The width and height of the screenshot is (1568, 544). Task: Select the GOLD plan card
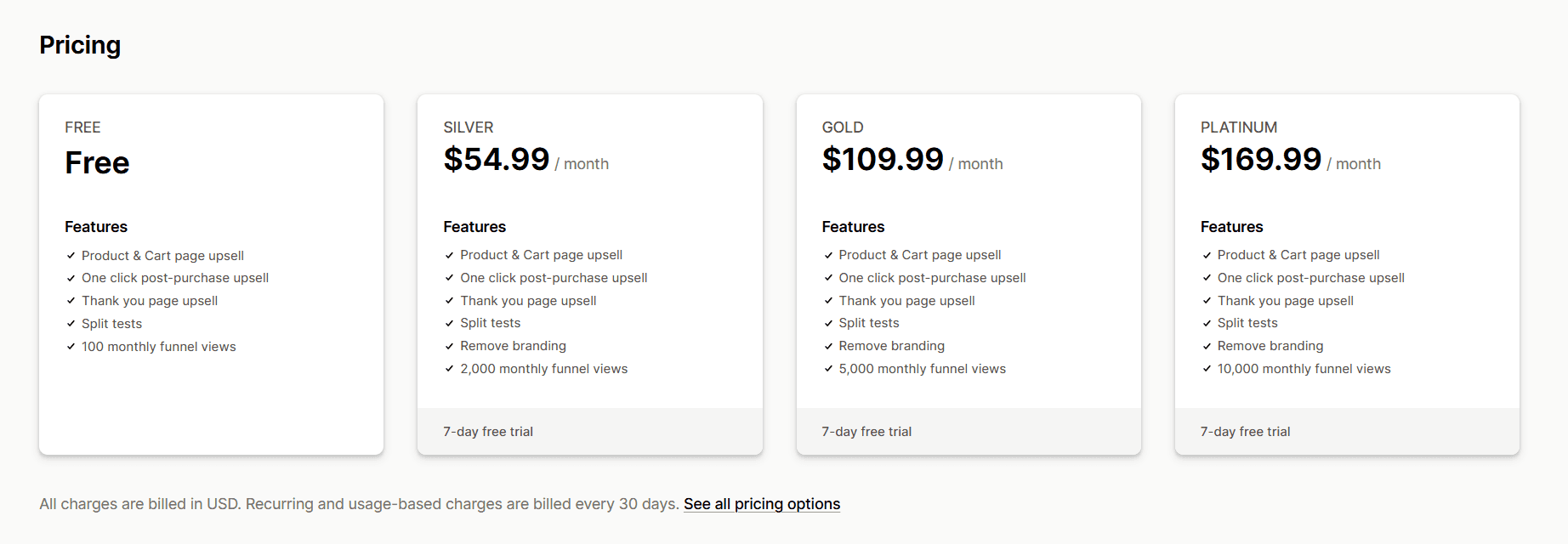pyautogui.click(x=969, y=274)
